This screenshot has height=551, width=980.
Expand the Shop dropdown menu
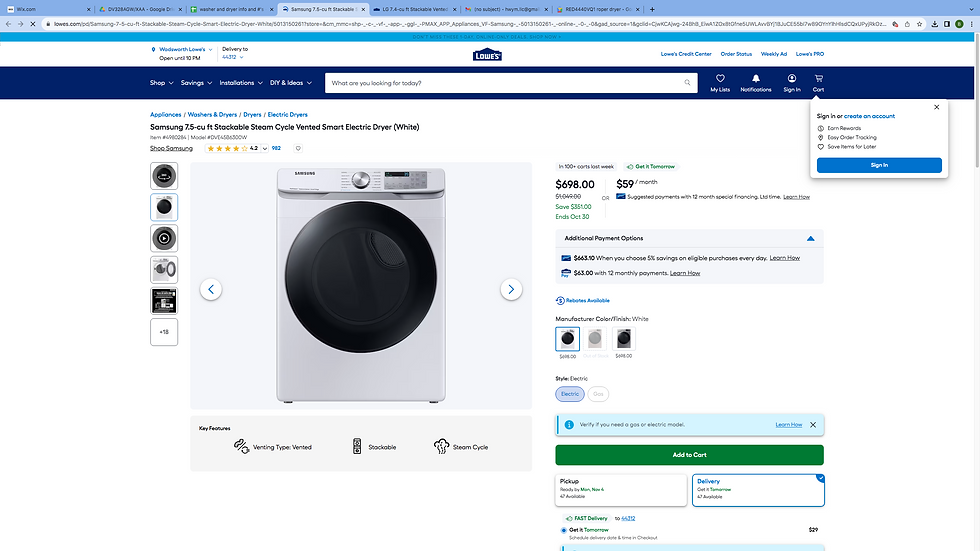(x=161, y=83)
